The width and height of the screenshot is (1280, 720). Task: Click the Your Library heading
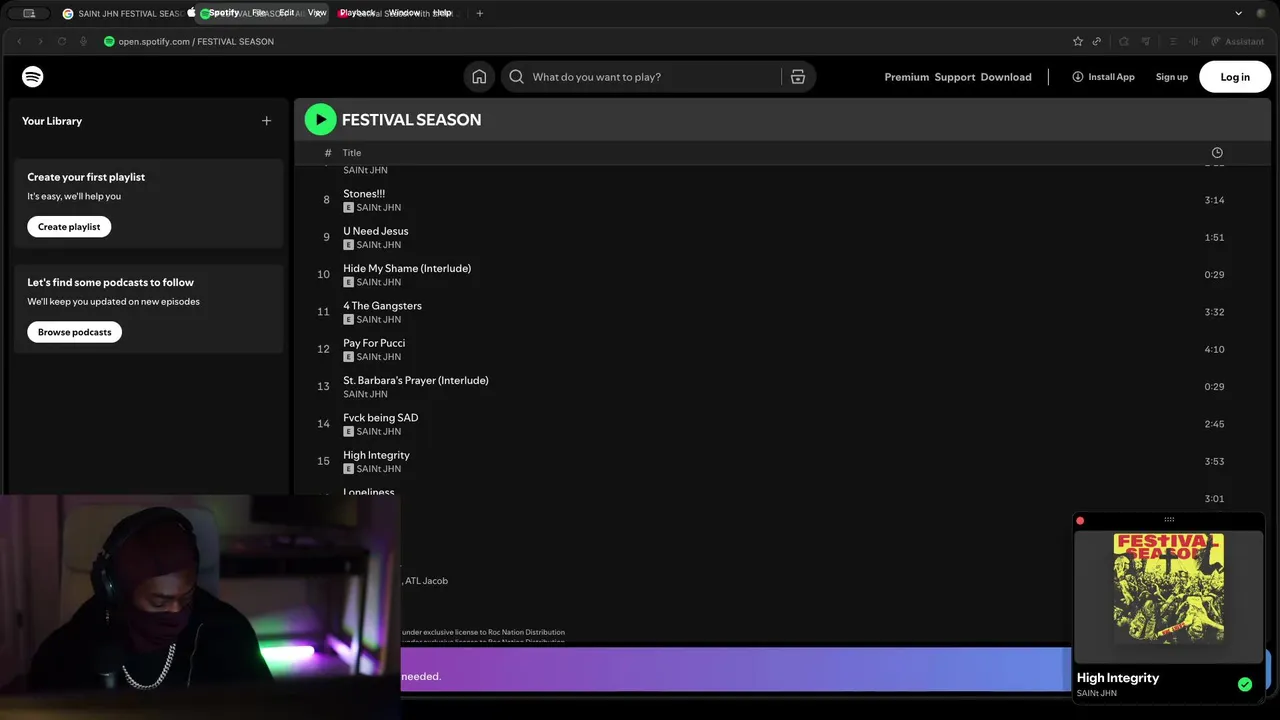click(52, 121)
